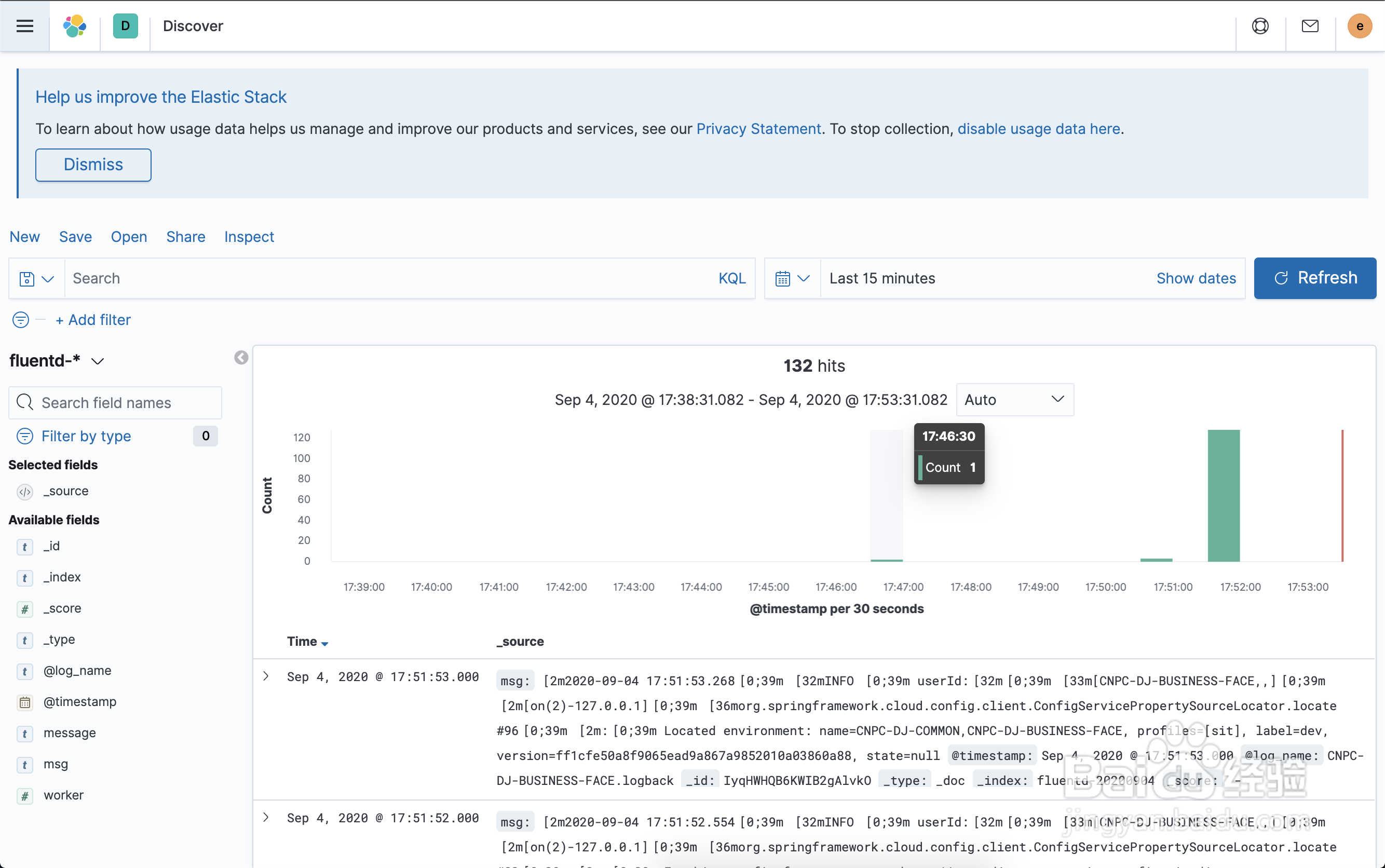Viewport: 1385px width, 868px height.
Task: Open the Privacy Statement link
Action: [758, 129]
